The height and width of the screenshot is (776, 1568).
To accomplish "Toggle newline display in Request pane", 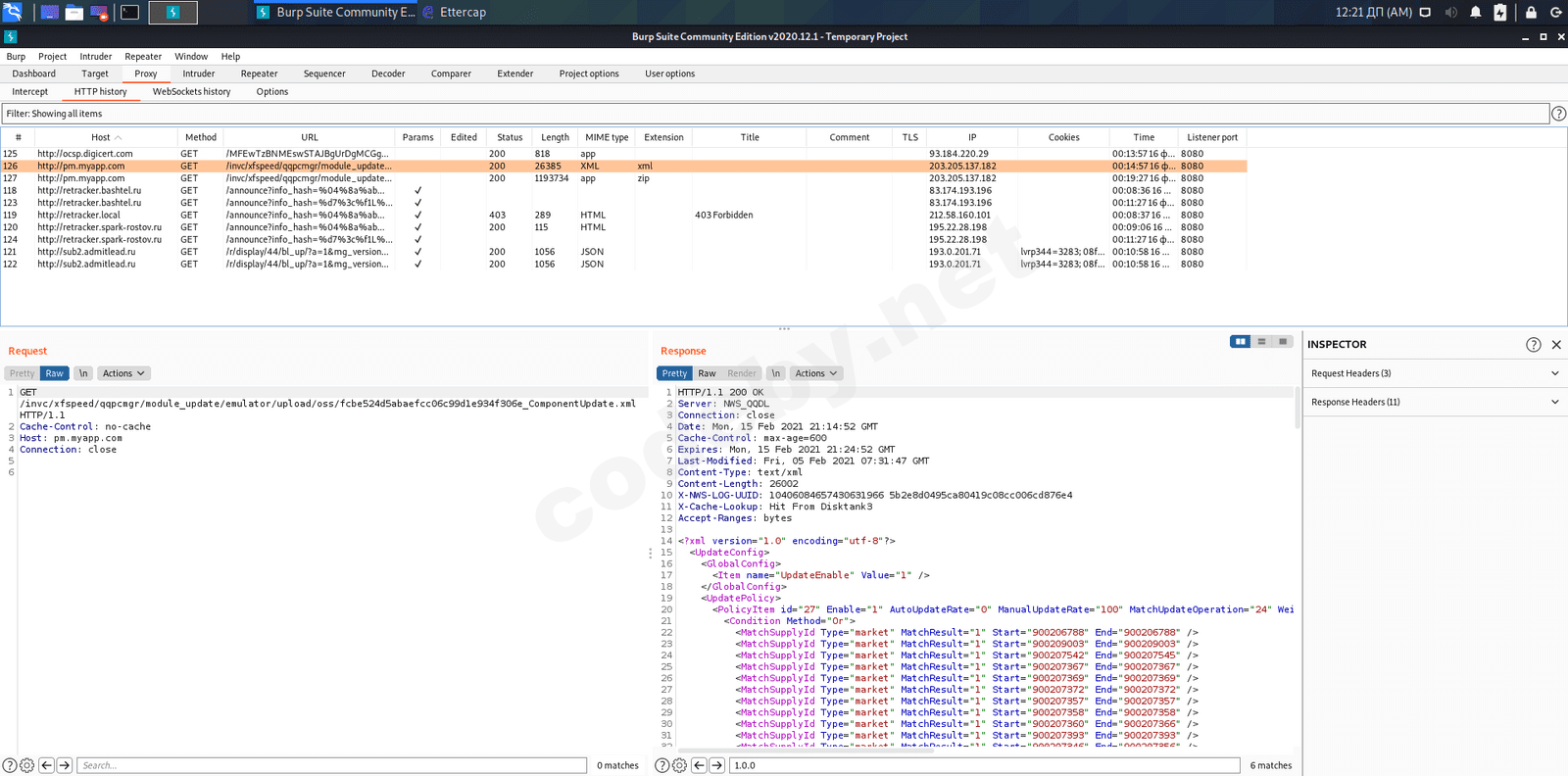I will pyautogui.click(x=83, y=373).
